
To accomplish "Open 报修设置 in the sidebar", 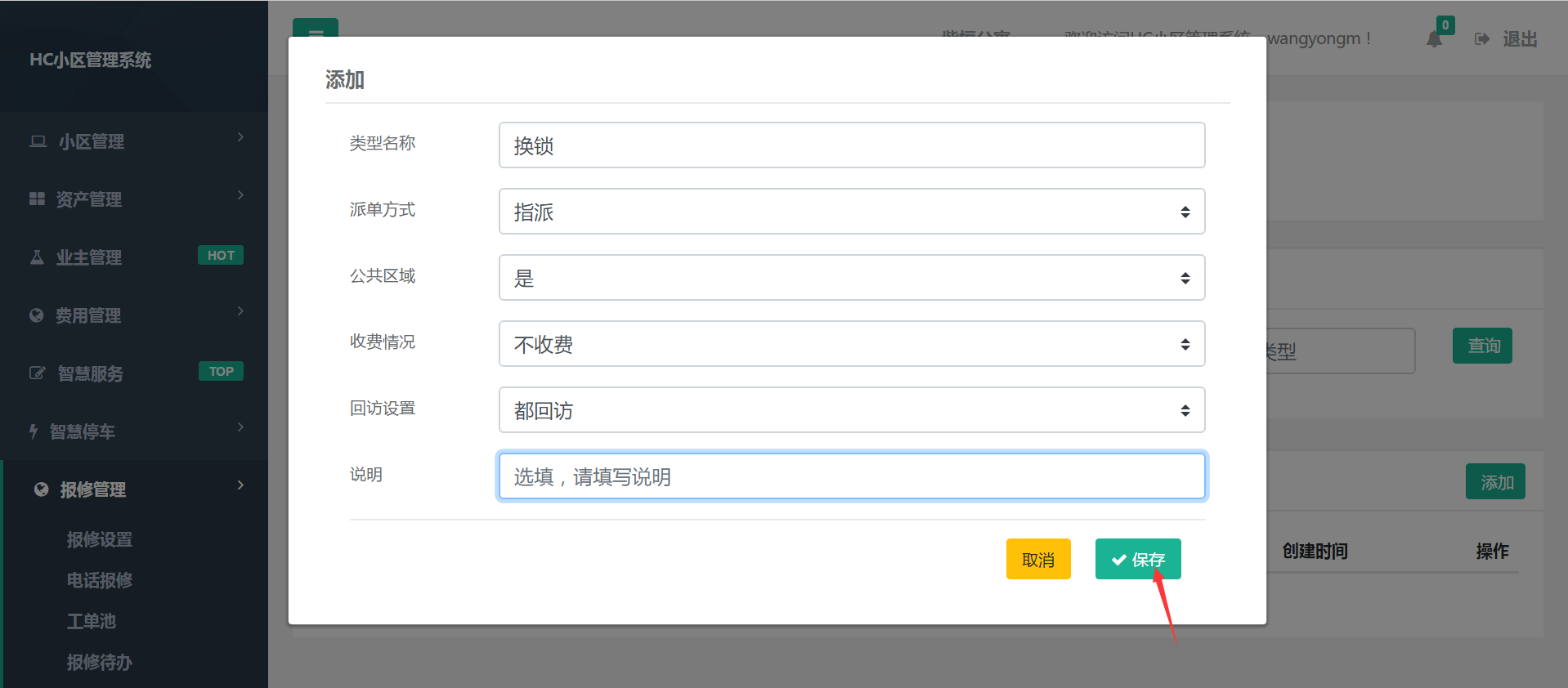I will [x=100, y=539].
